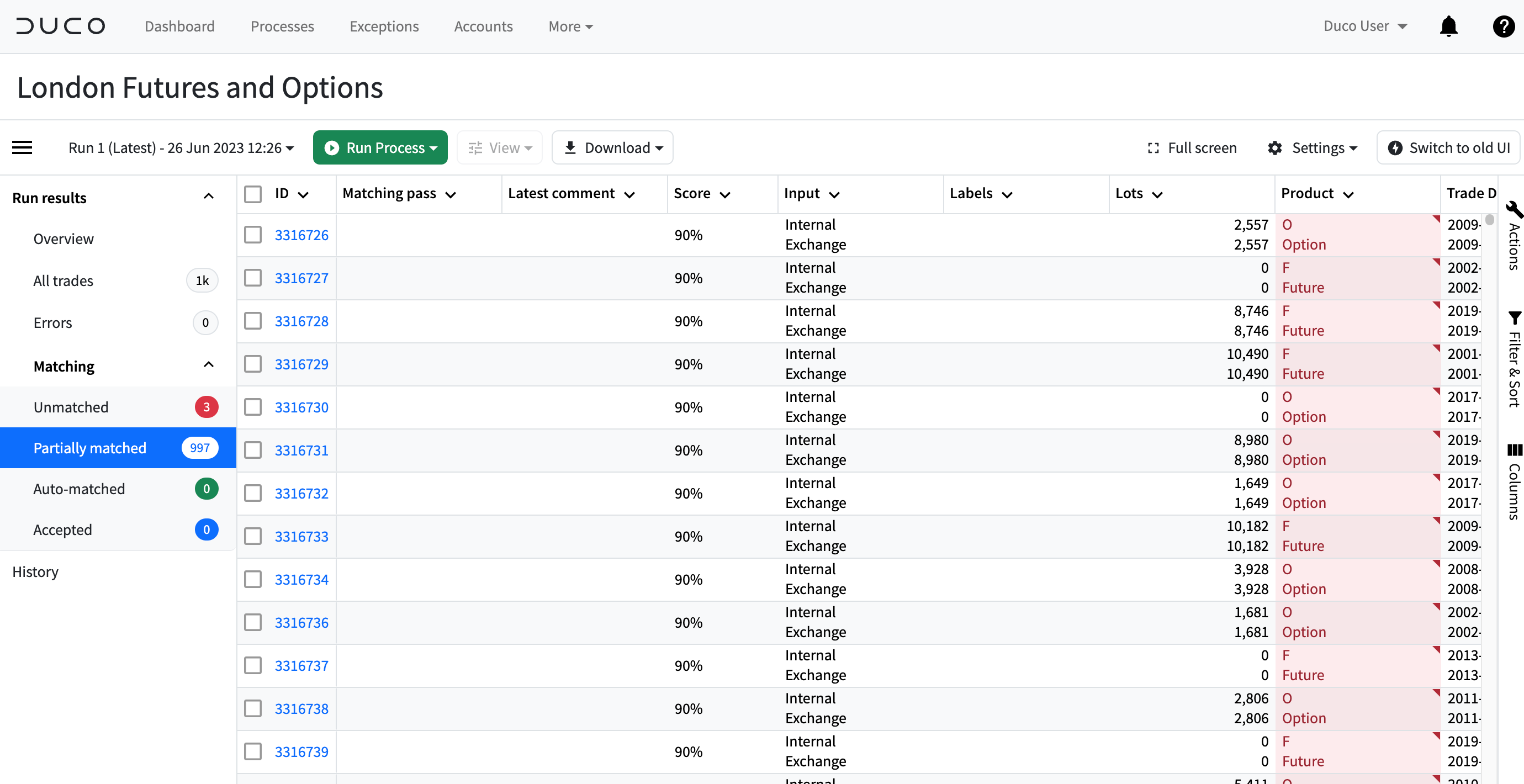This screenshot has width=1524, height=784.
Task: Select Partially matched in Run results
Action: coord(90,448)
